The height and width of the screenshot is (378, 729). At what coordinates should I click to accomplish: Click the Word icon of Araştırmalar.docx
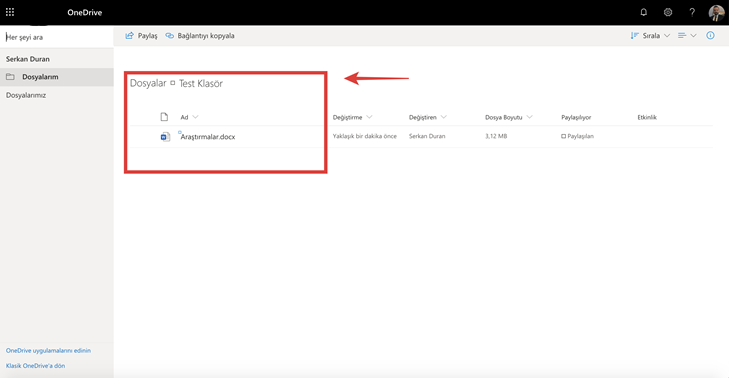[165, 137]
